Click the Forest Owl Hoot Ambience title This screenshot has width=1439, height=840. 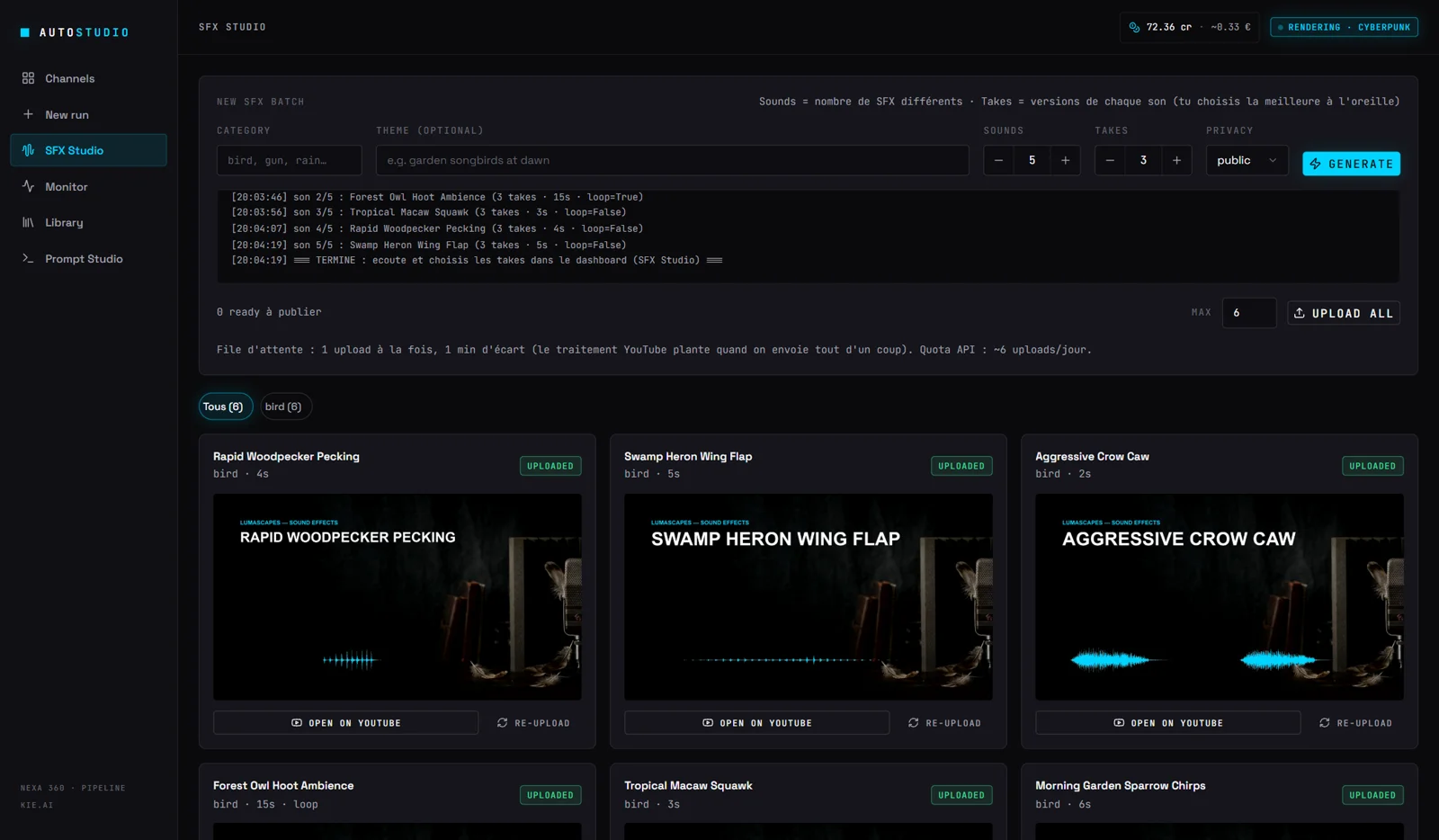pos(283,786)
